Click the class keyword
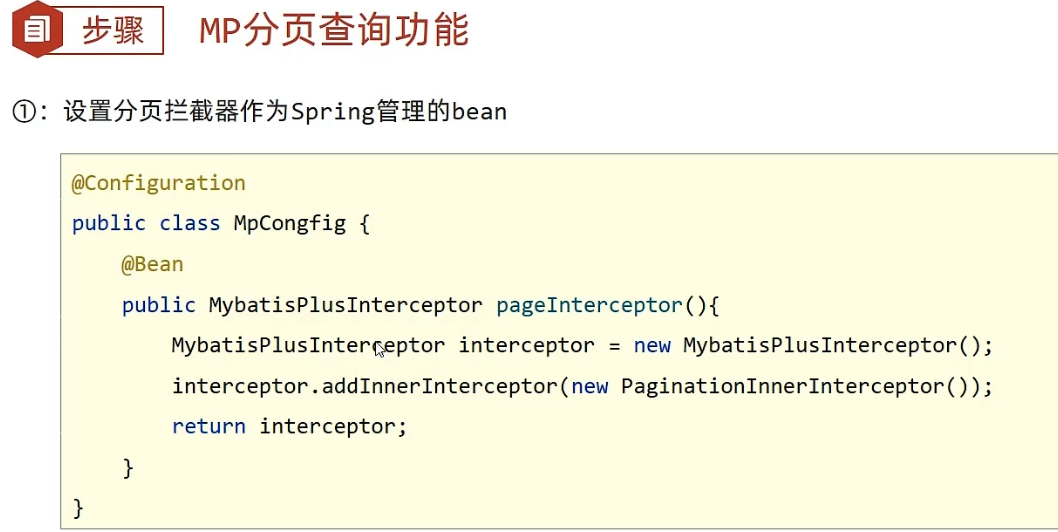The image size is (1058, 532). pos(190,223)
